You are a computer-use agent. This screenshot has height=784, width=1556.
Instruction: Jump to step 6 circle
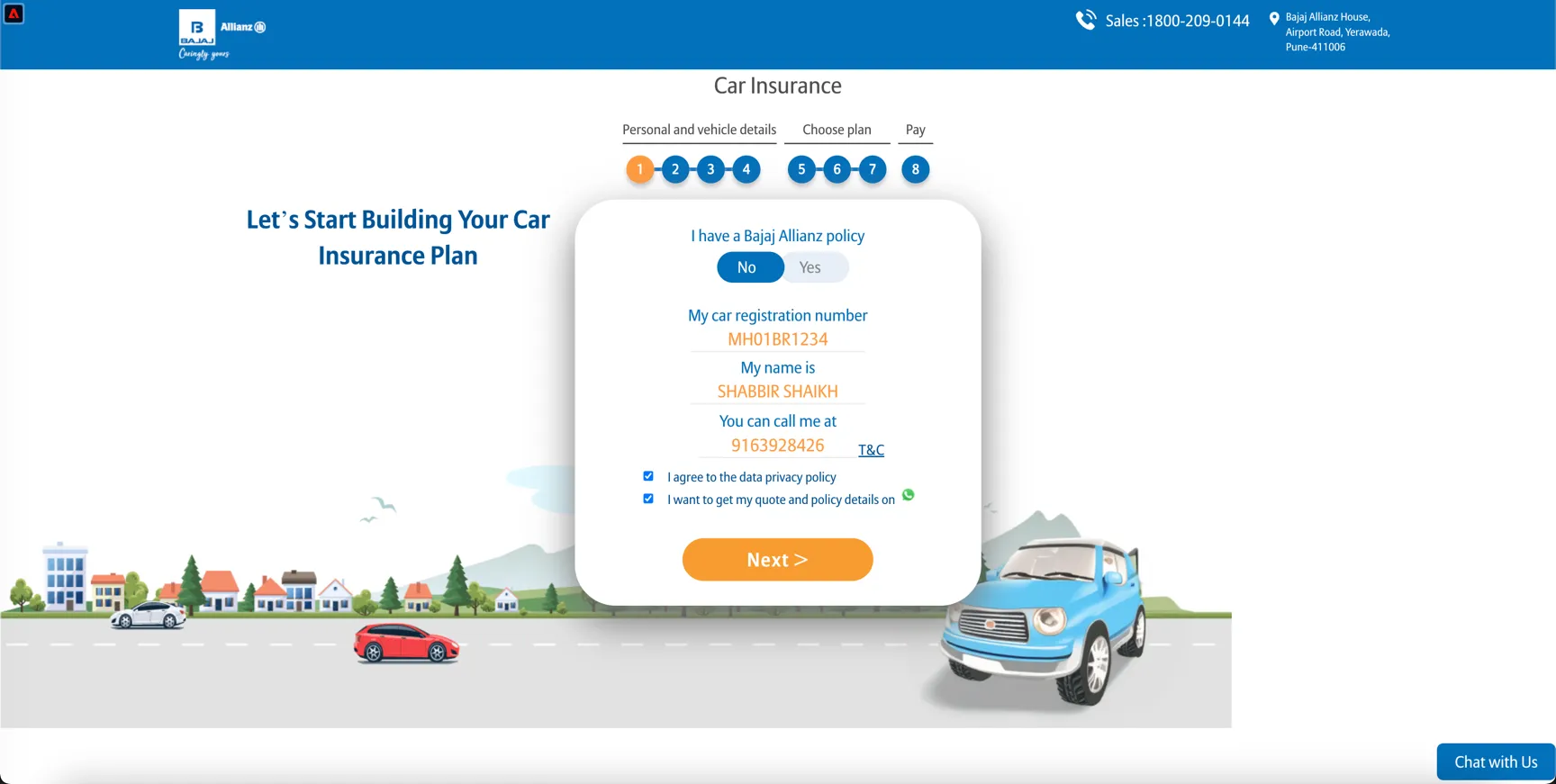(837, 169)
